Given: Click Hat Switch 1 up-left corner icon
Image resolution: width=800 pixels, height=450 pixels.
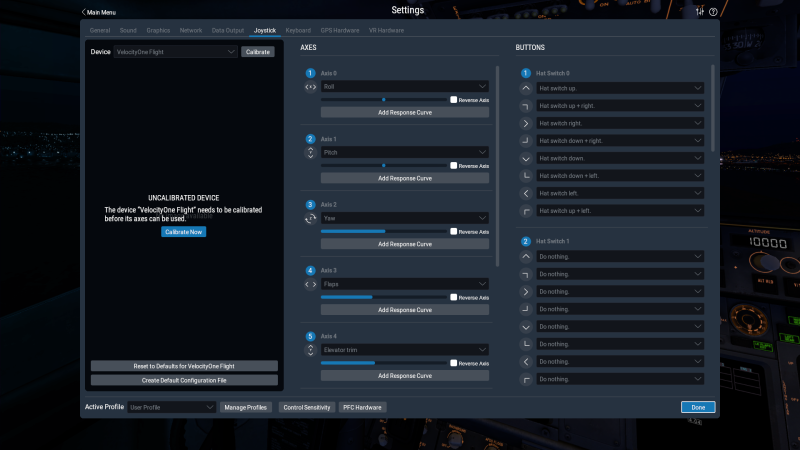Looking at the screenshot, I should coord(526,379).
